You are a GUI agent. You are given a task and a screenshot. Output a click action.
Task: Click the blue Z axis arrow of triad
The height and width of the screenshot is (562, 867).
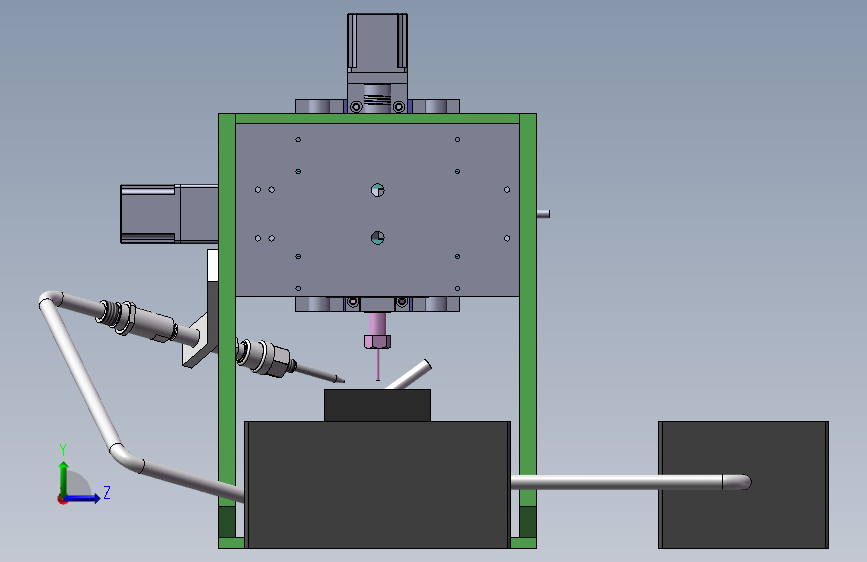(83, 498)
